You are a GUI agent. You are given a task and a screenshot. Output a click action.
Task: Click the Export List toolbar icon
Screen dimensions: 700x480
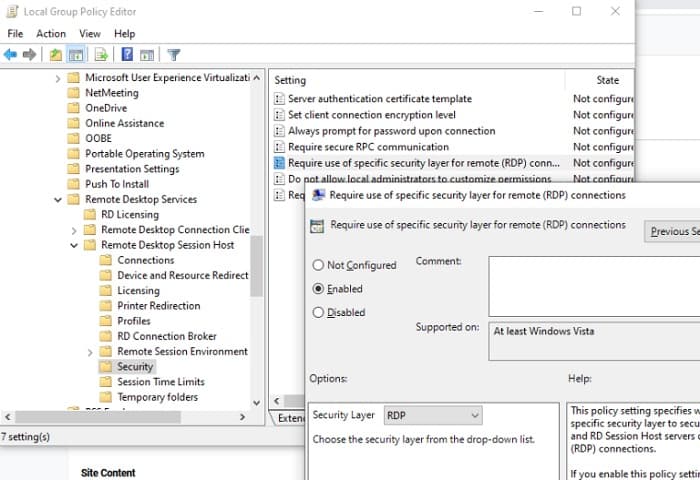(101, 55)
